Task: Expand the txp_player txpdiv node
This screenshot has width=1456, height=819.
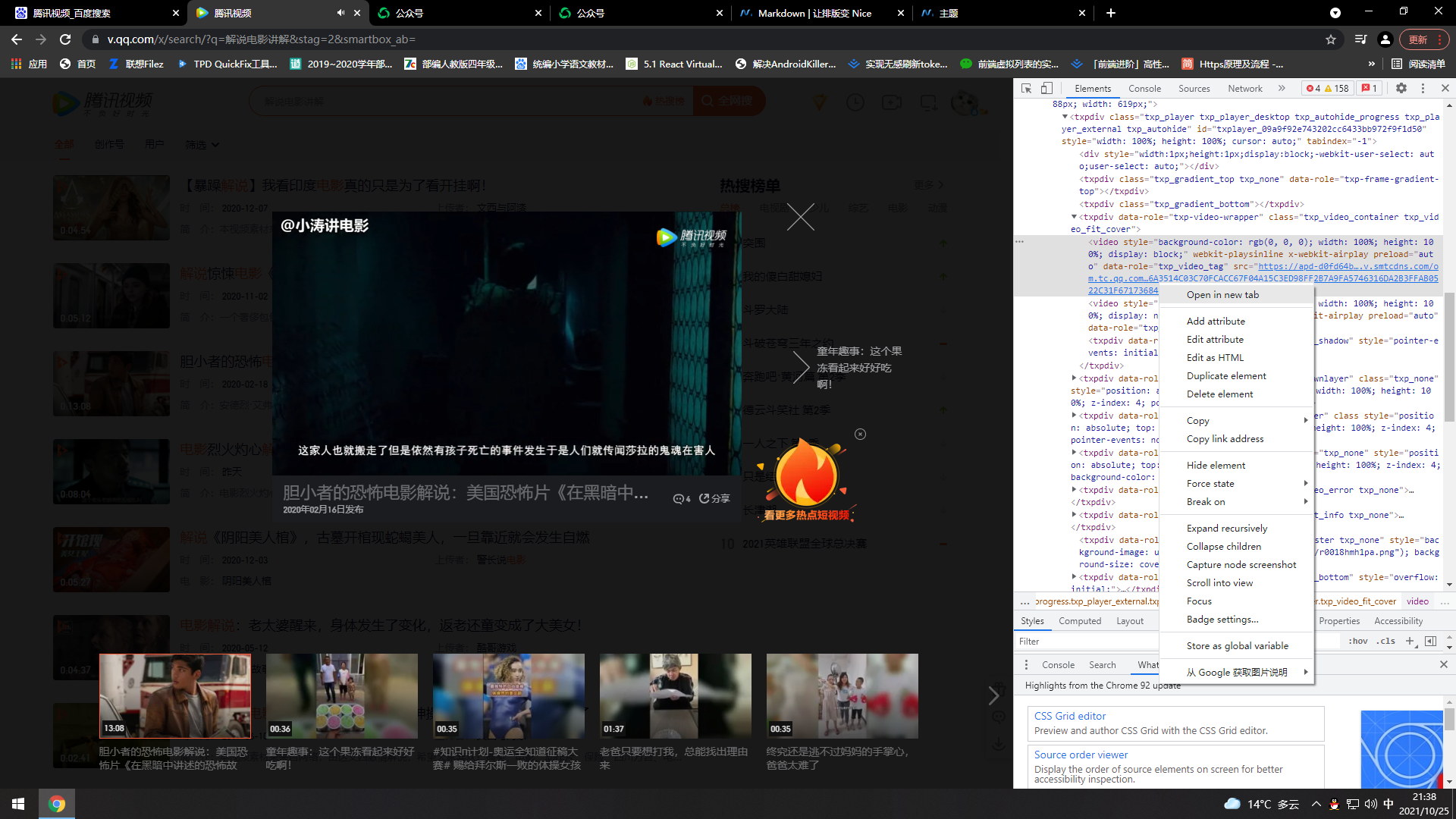Action: point(1065,117)
